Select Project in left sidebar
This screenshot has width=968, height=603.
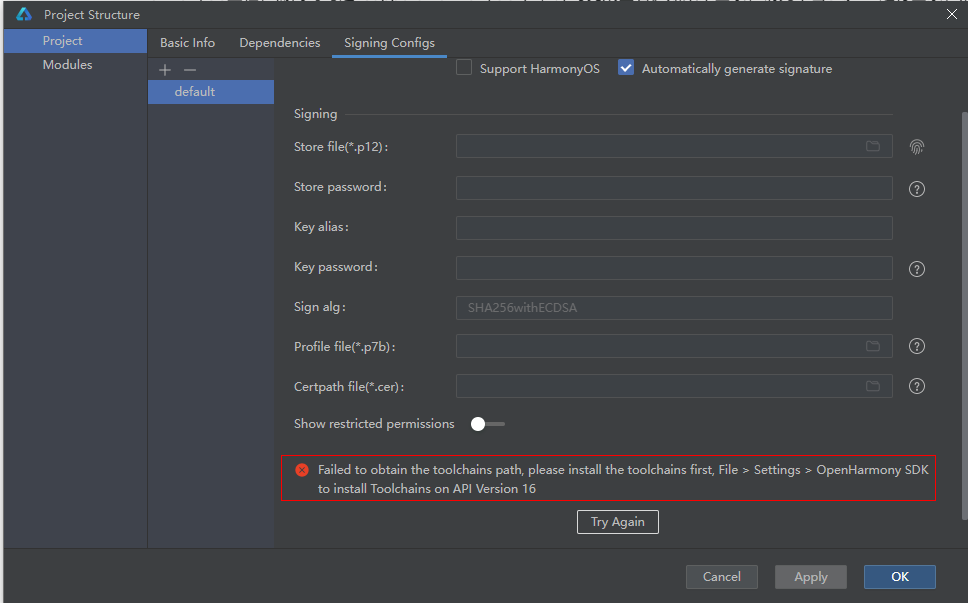[x=75, y=41]
